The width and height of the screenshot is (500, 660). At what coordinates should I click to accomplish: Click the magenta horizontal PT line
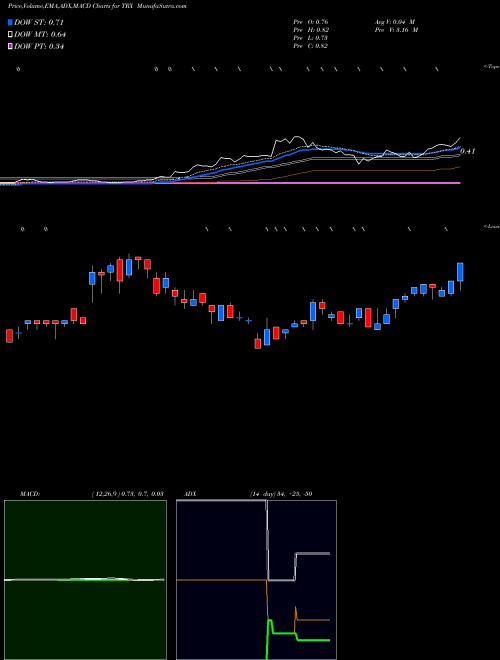pyautogui.click(x=230, y=183)
